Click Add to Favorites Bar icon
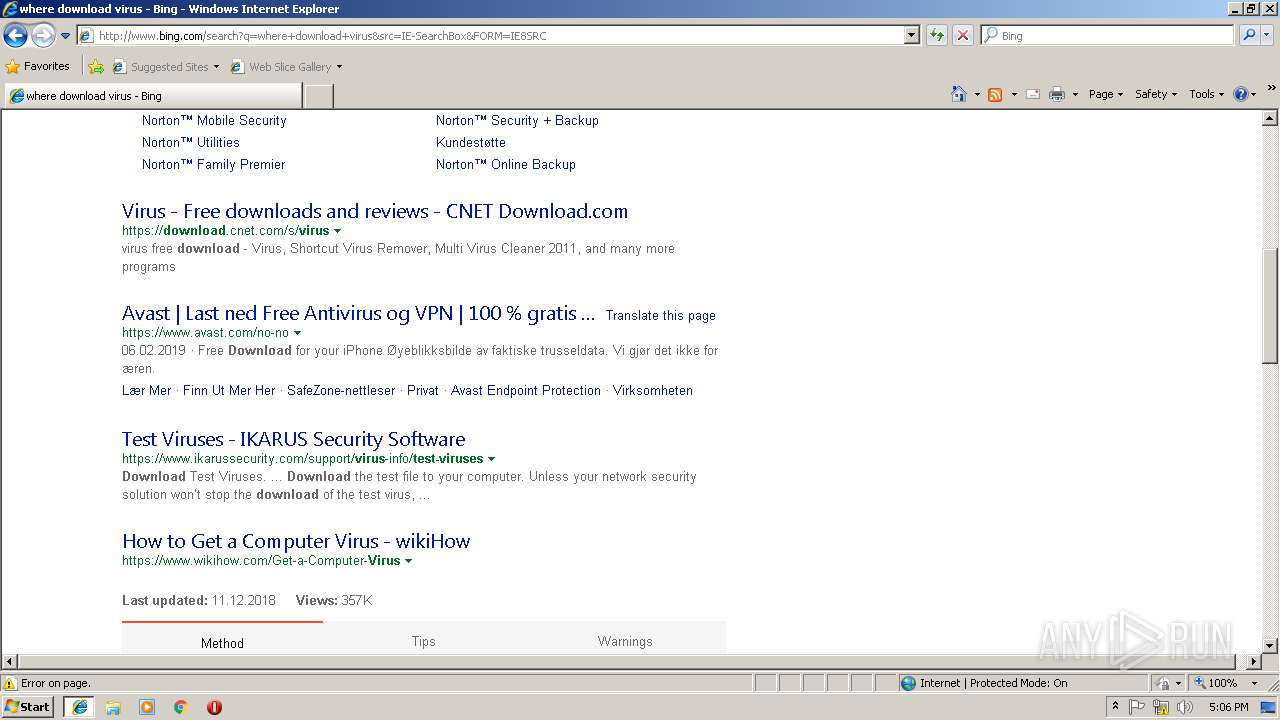This screenshot has width=1280, height=720. 96,67
